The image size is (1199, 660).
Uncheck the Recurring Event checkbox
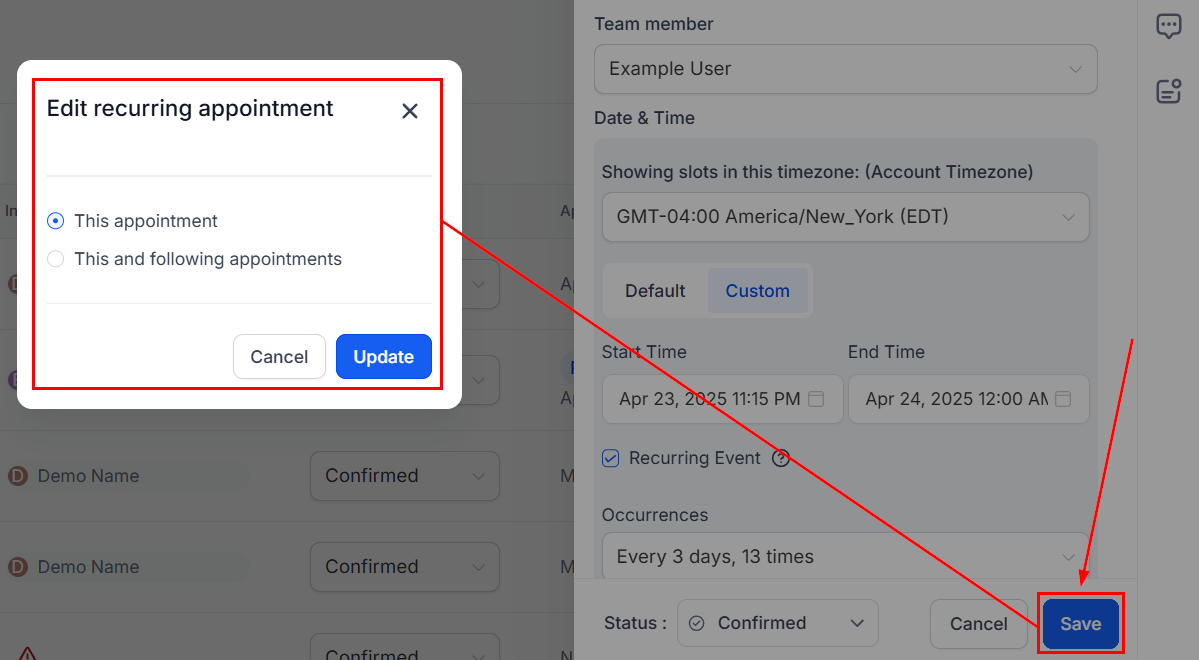[x=610, y=458]
